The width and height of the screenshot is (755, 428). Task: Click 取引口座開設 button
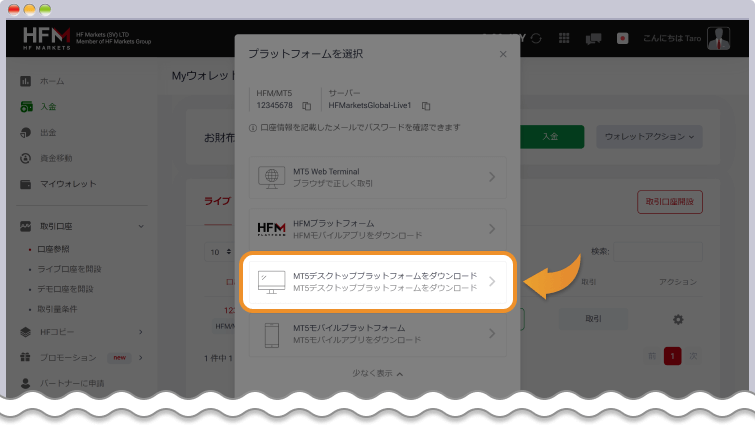[670, 202]
